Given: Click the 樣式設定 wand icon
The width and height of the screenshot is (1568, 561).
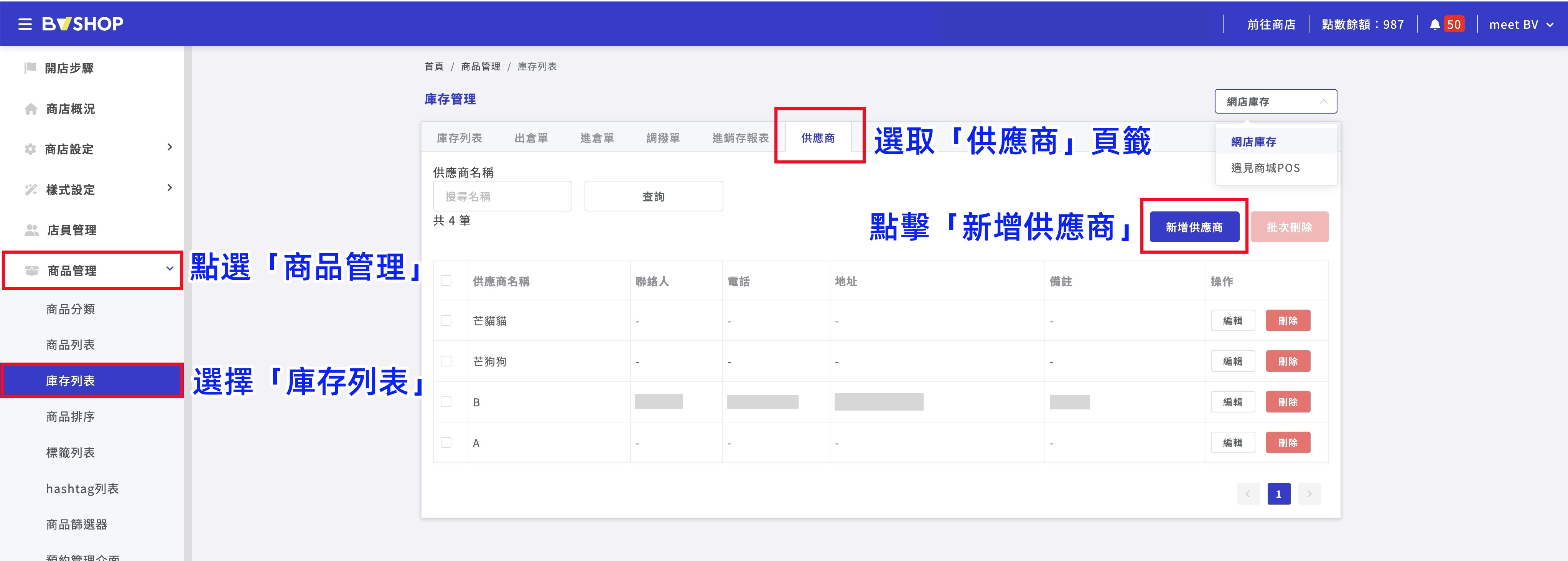Looking at the screenshot, I should 30,190.
